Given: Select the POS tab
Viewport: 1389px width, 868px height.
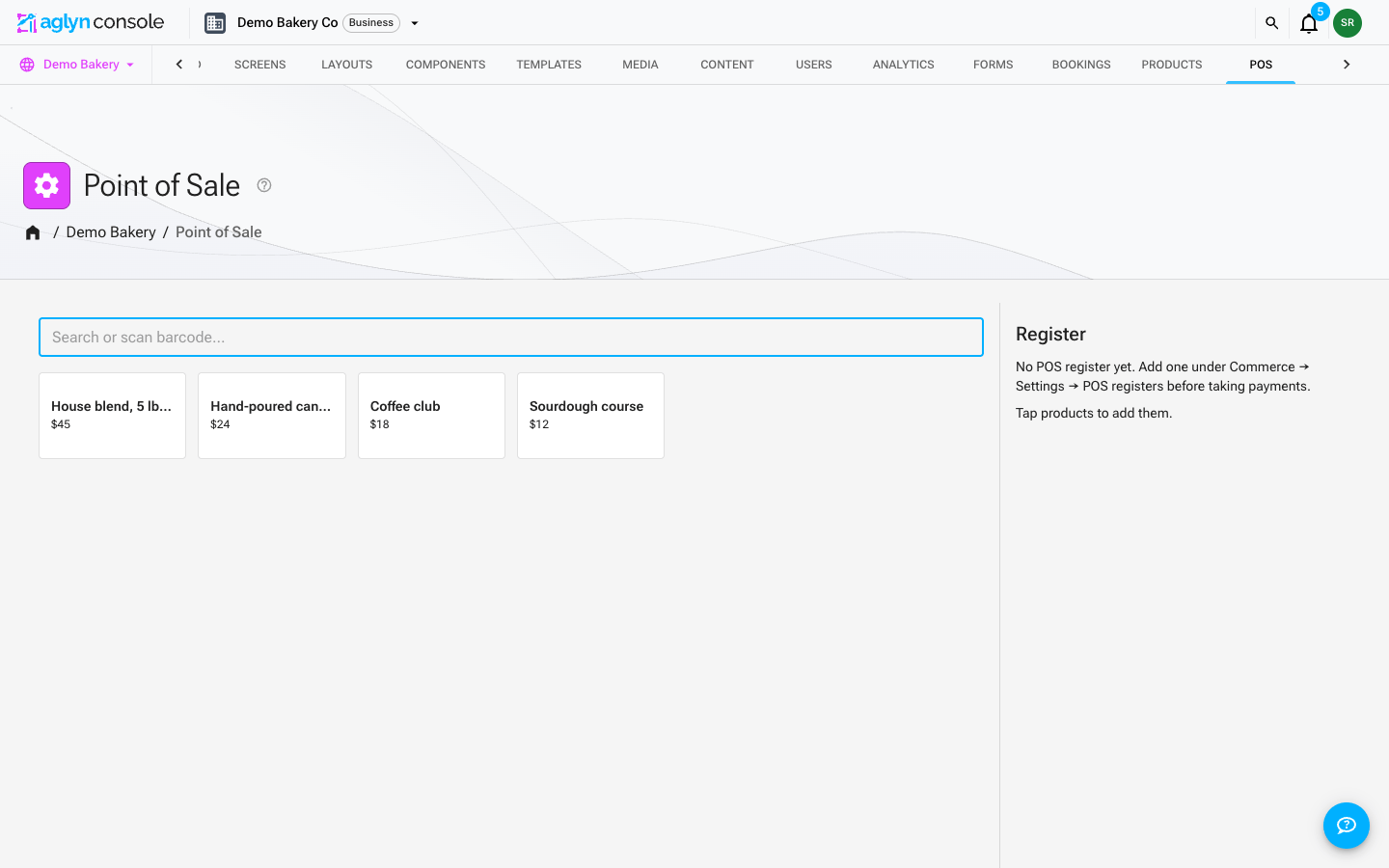Looking at the screenshot, I should click(1261, 65).
